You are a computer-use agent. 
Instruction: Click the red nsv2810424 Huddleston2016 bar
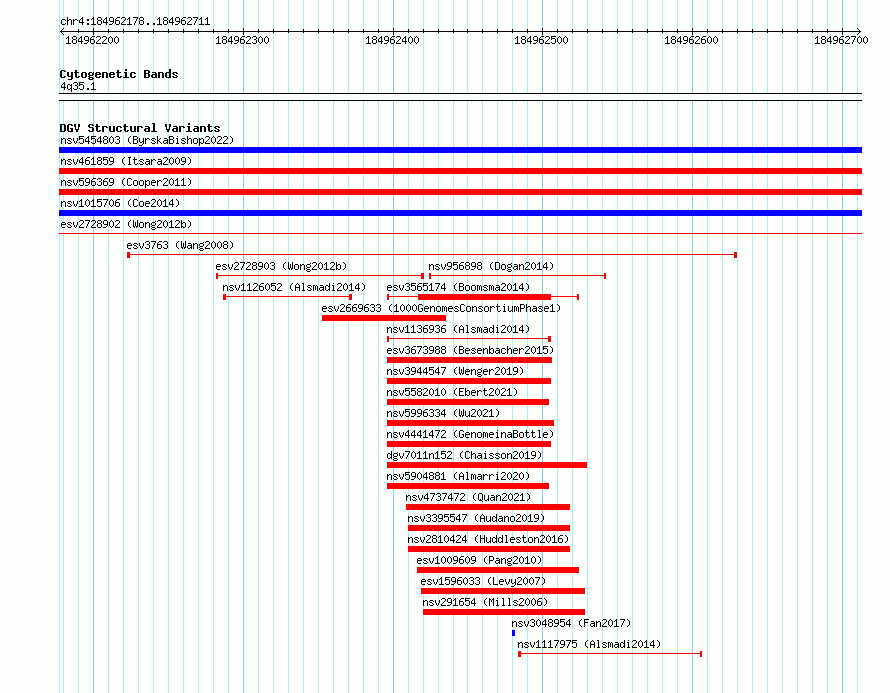click(x=489, y=549)
